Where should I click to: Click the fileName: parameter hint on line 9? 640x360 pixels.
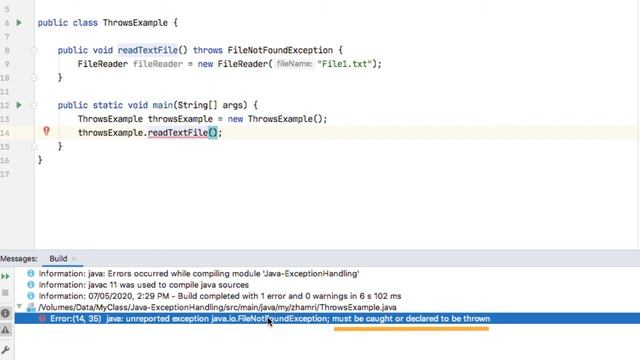point(294,64)
